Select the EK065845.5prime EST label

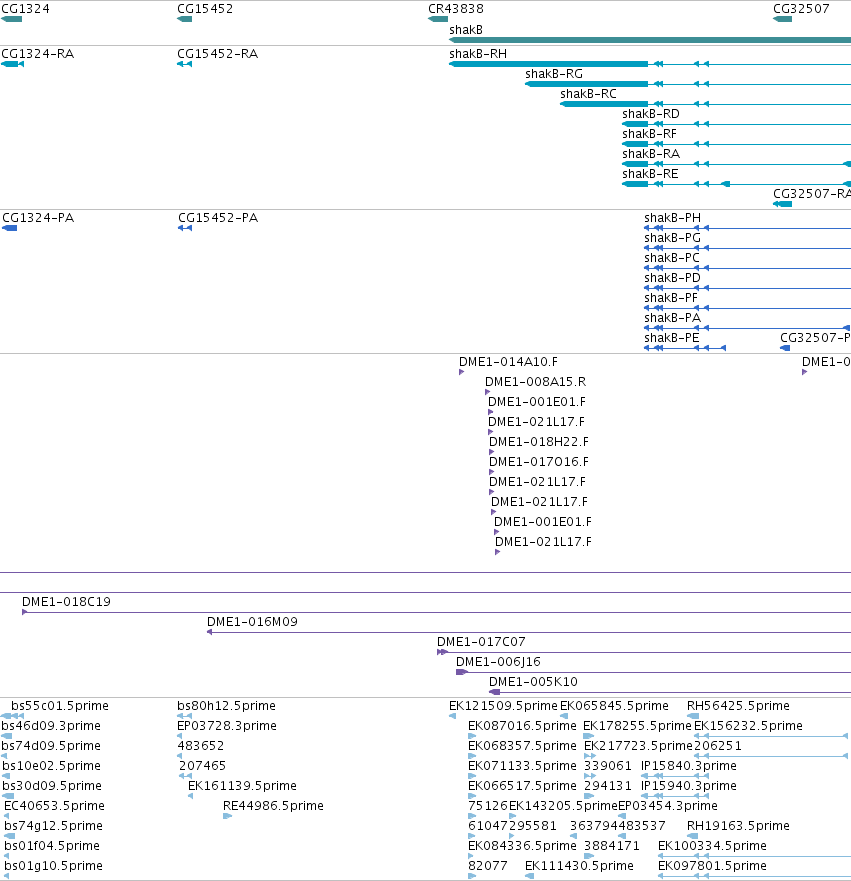pyautogui.click(x=615, y=706)
